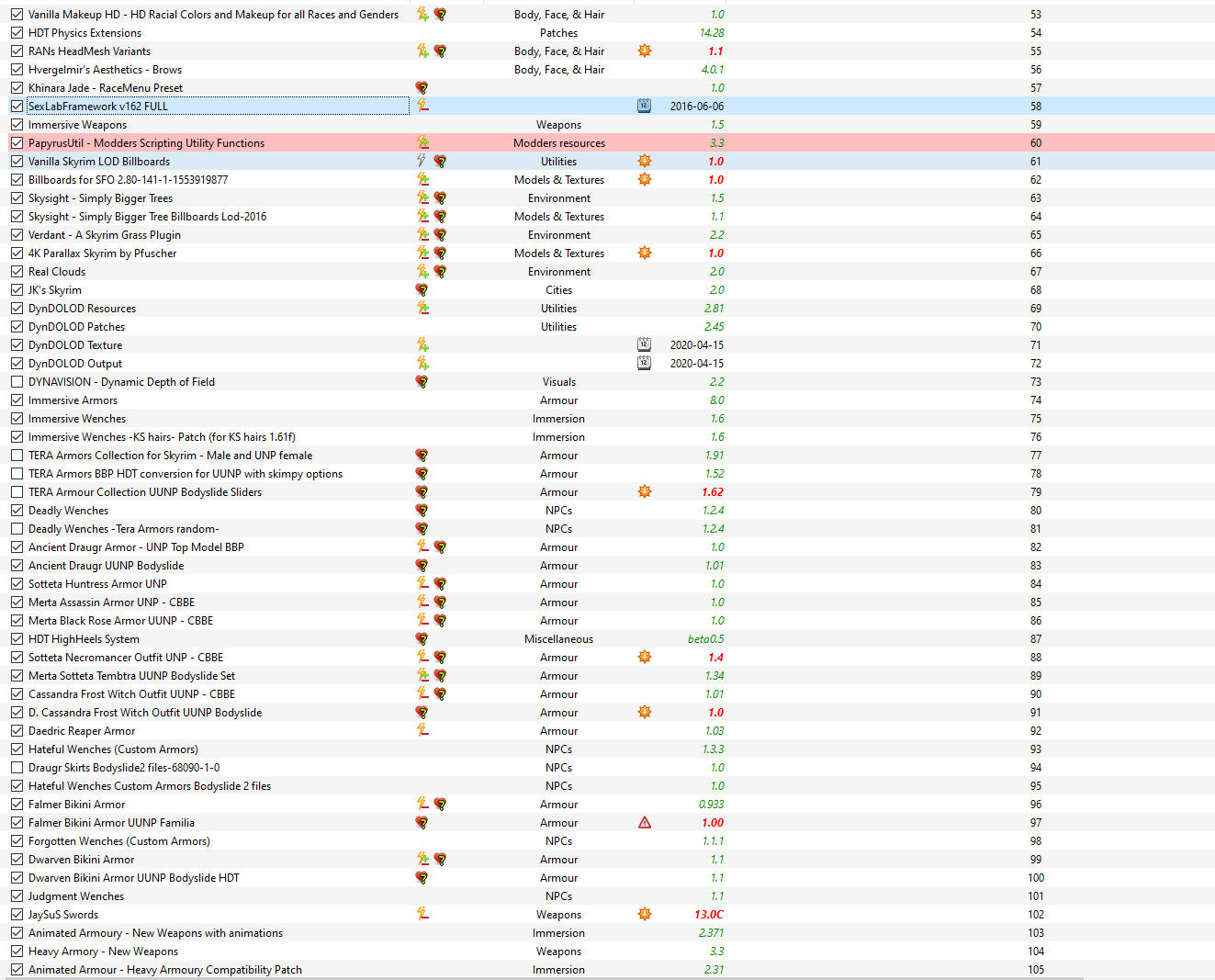Click the heart flag icon for DYNAVISION
The height and width of the screenshot is (980, 1215).
pos(422,381)
